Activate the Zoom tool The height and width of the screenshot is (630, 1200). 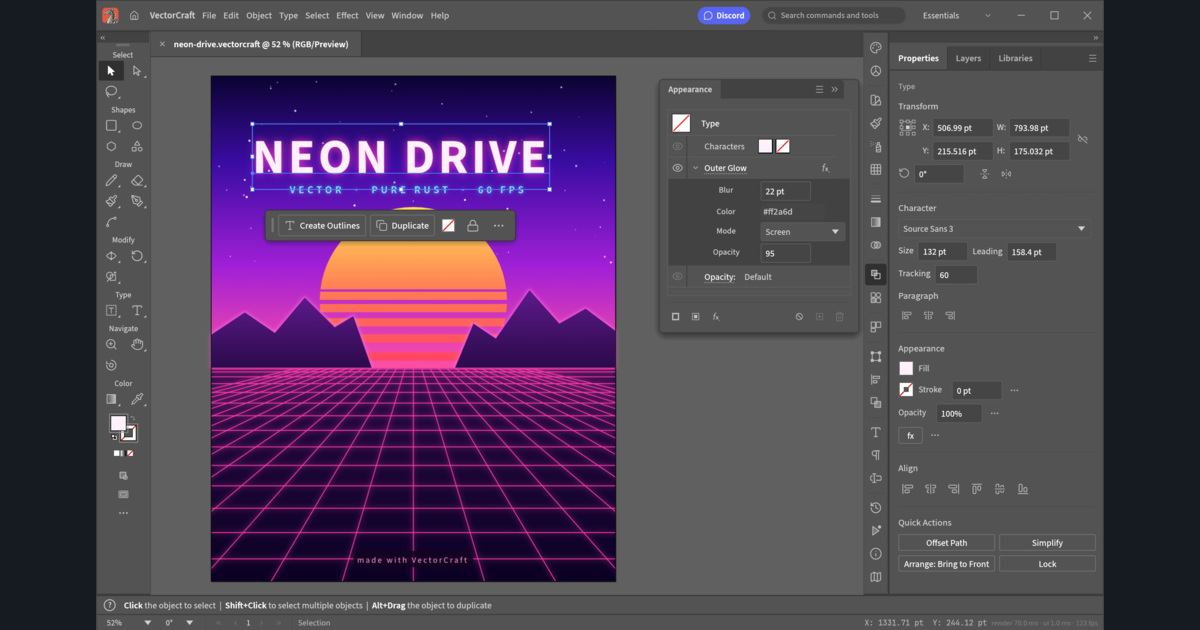pos(111,345)
